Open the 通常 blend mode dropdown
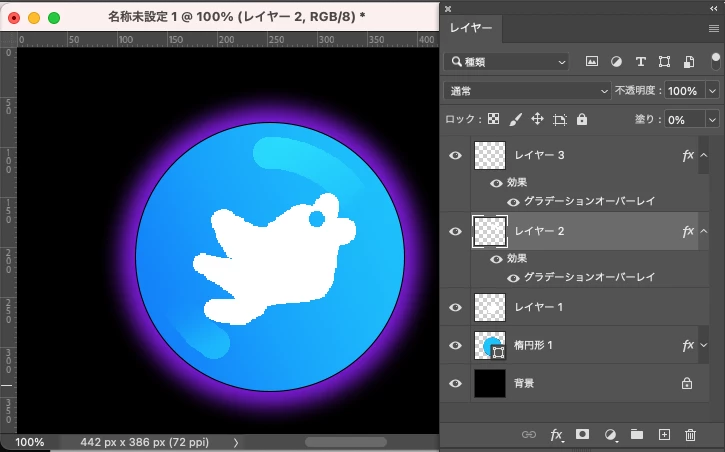 (x=527, y=91)
